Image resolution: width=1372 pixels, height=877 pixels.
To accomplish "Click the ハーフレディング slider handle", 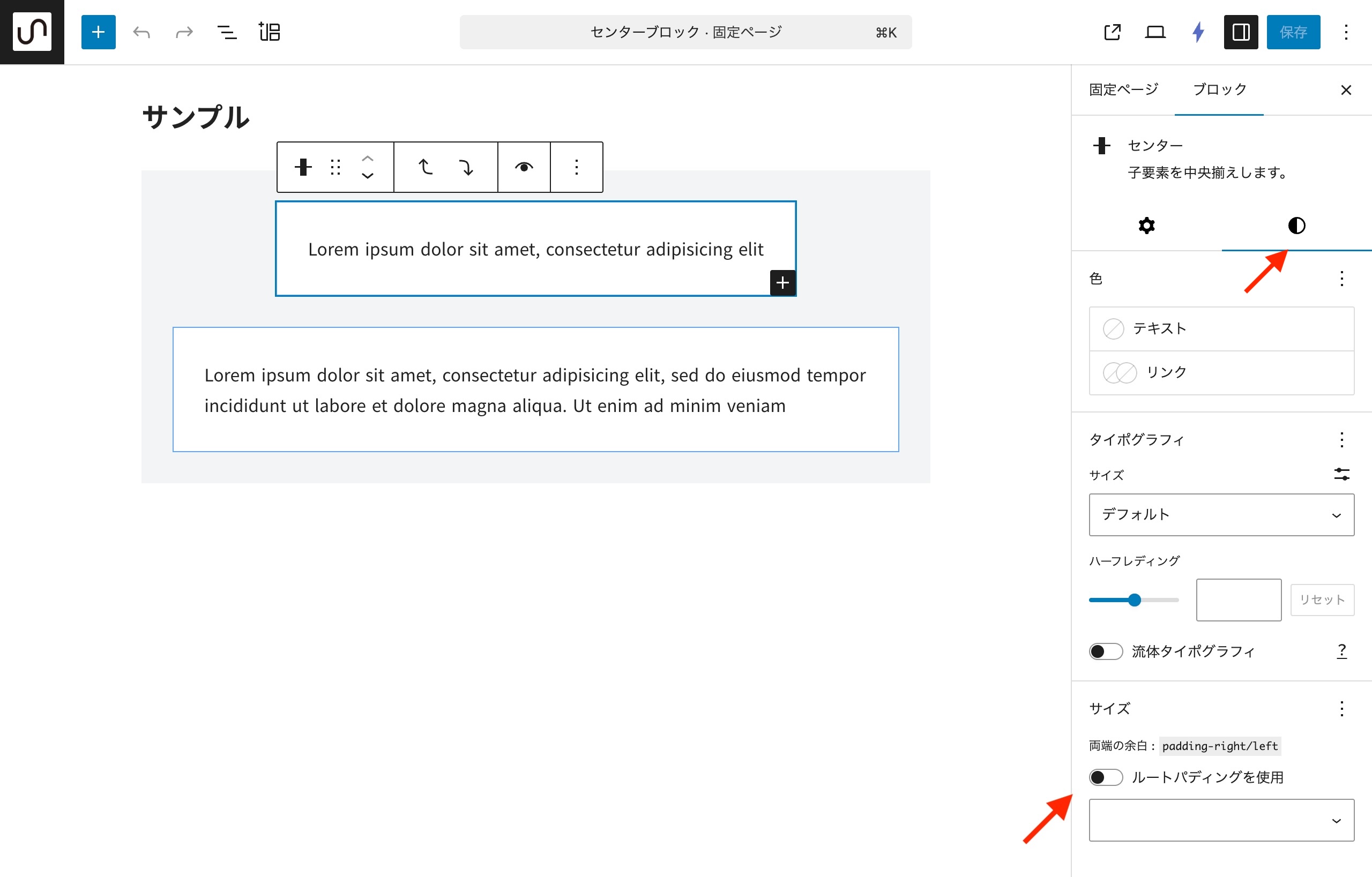I will tap(1135, 599).
